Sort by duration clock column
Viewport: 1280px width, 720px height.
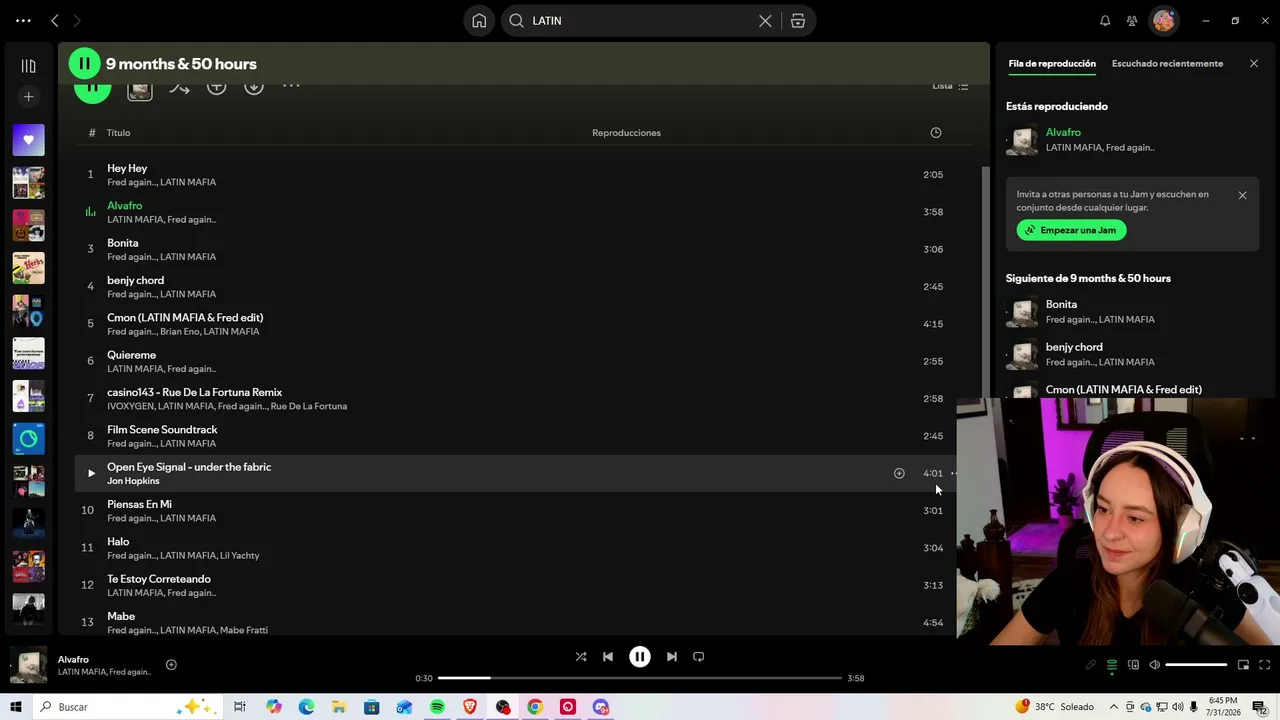[x=936, y=133]
